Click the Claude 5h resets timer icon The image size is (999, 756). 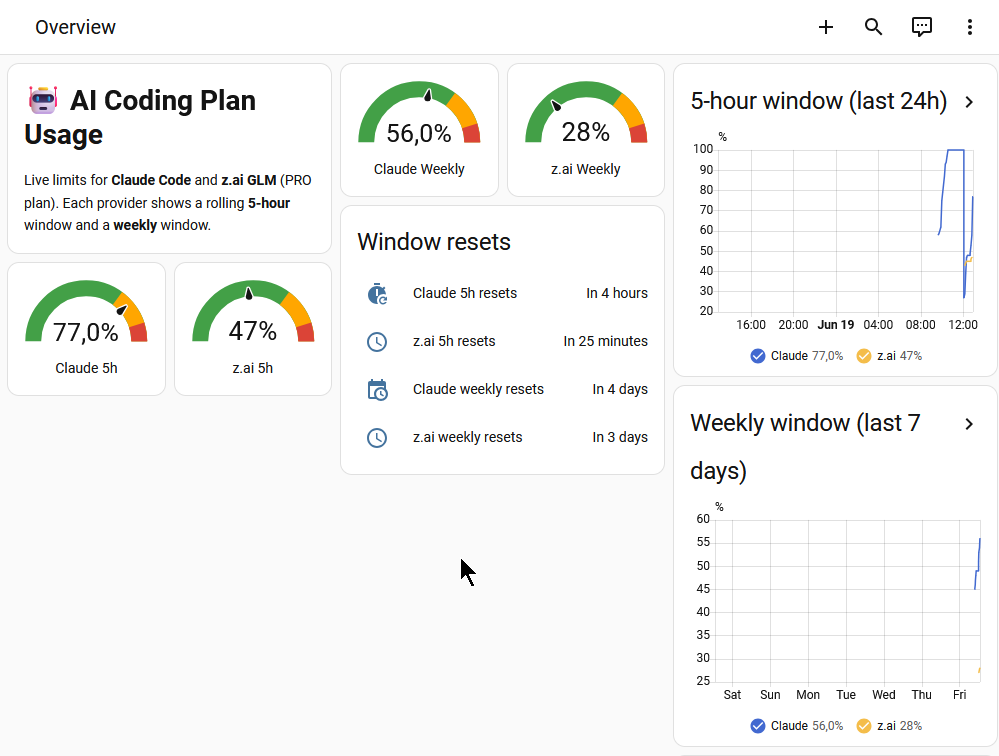click(x=377, y=294)
